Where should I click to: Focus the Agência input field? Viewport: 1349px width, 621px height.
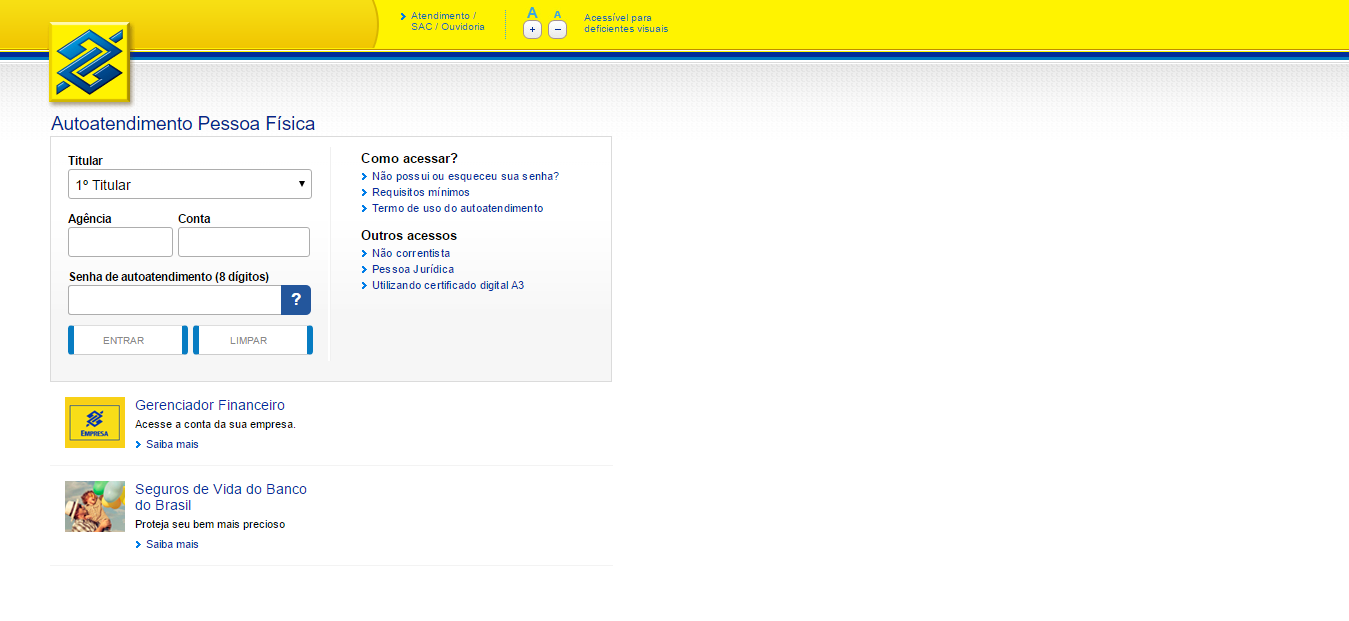tap(120, 242)
